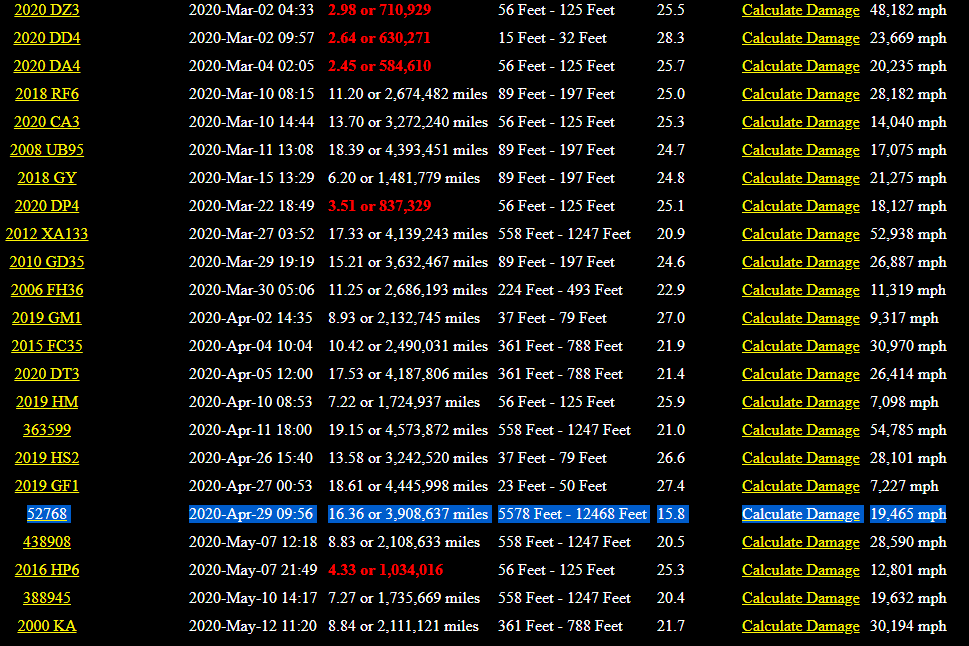Open the 2008 UB95 asteroid link
Image resolution: width=969 pixels, height=646 pixels.
pos(47,150)
